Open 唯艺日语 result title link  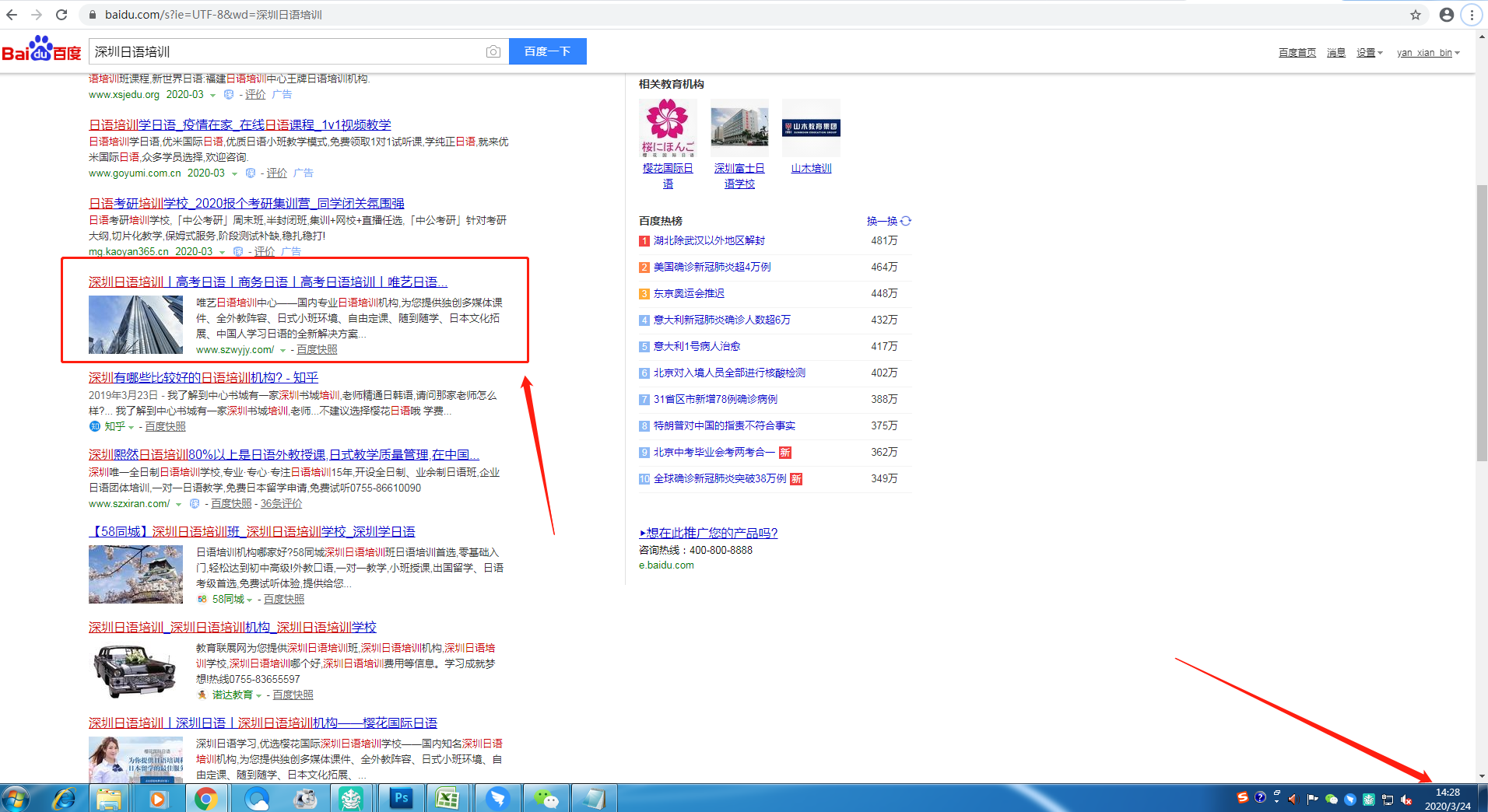268,282
